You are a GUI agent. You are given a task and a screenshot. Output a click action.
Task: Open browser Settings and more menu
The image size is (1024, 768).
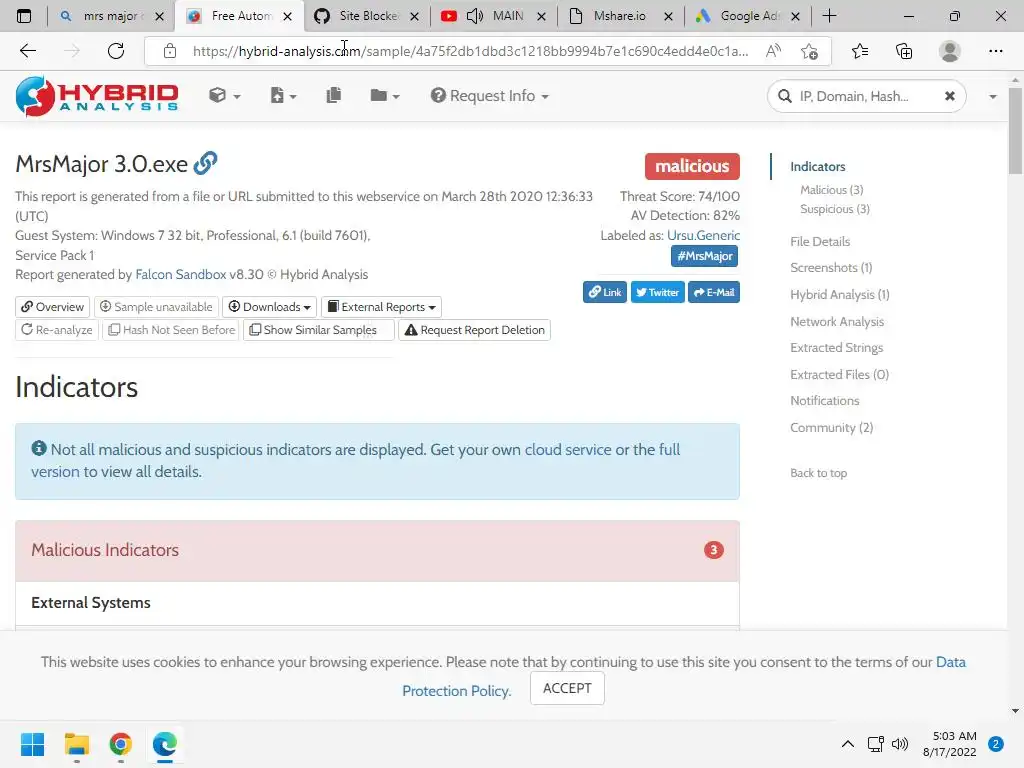(x=995, y=51)
